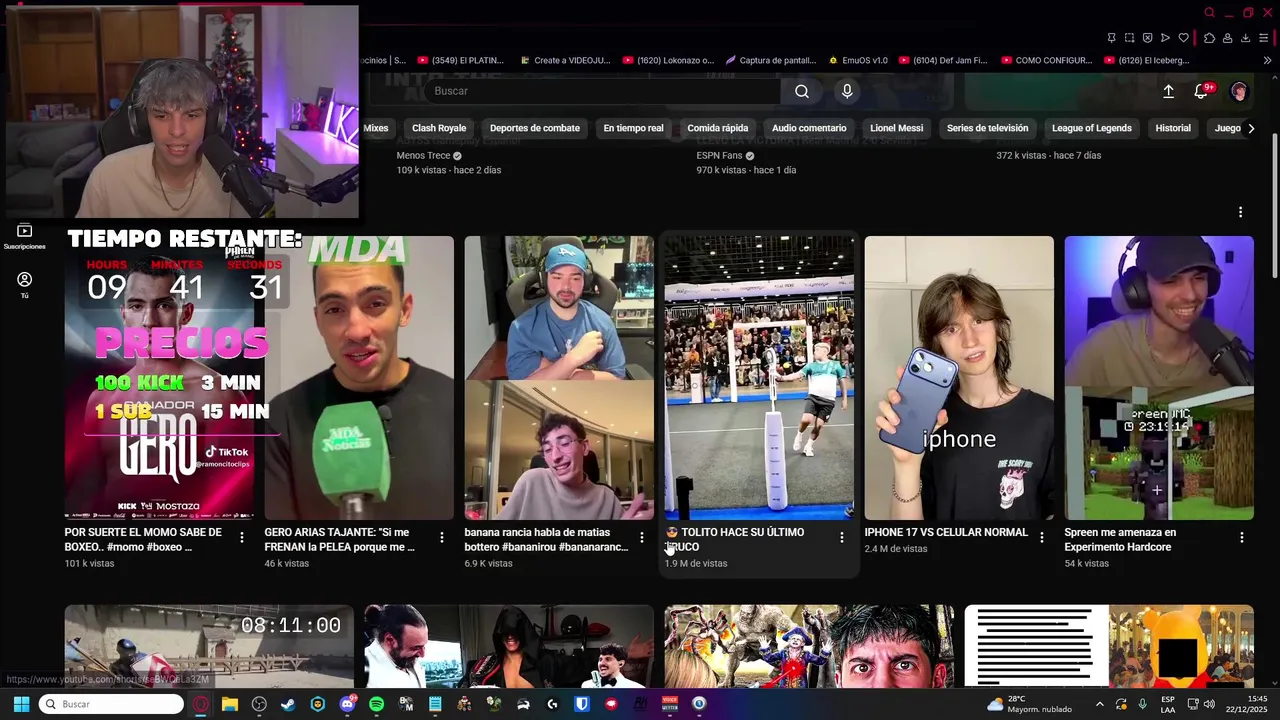The image size is (1280, 720).
Task: Select the Lionel Messi chip
Action: pyautogui.click(x=896, y=128)
